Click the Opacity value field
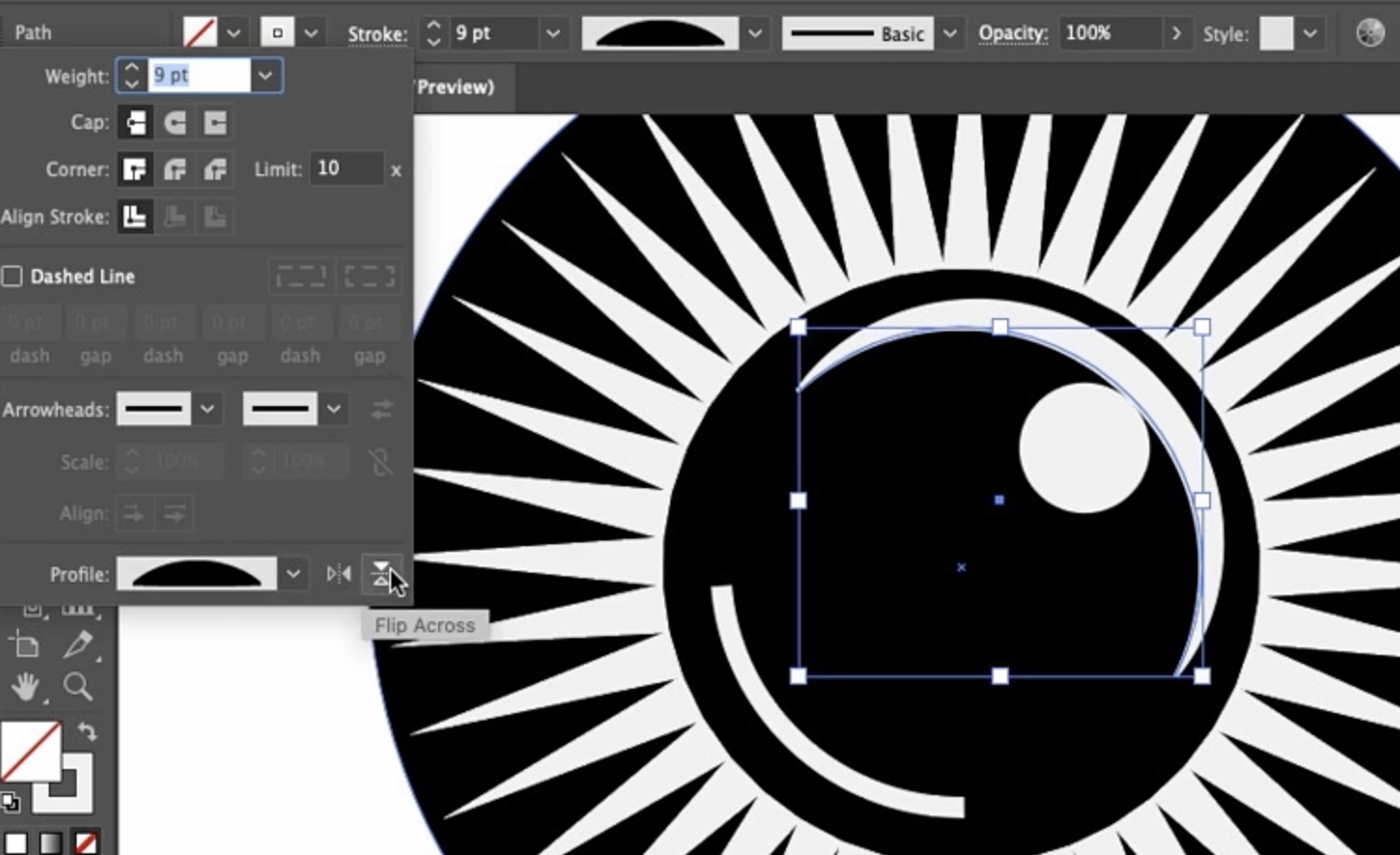Viewport: 1400px width, 855px height. [x=1111, y=33]
